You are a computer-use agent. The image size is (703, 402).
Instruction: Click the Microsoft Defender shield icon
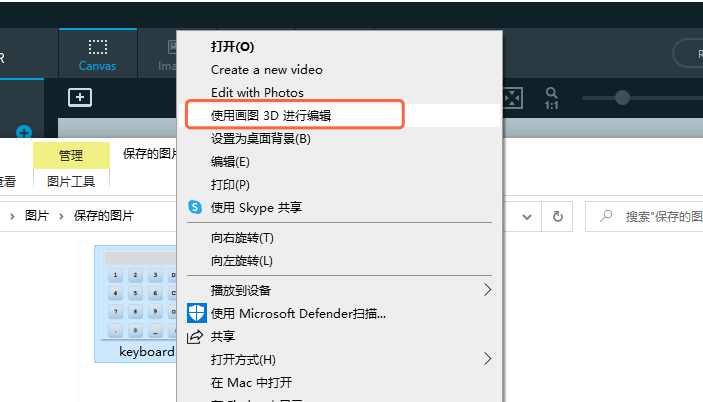(x=196, y=313)
